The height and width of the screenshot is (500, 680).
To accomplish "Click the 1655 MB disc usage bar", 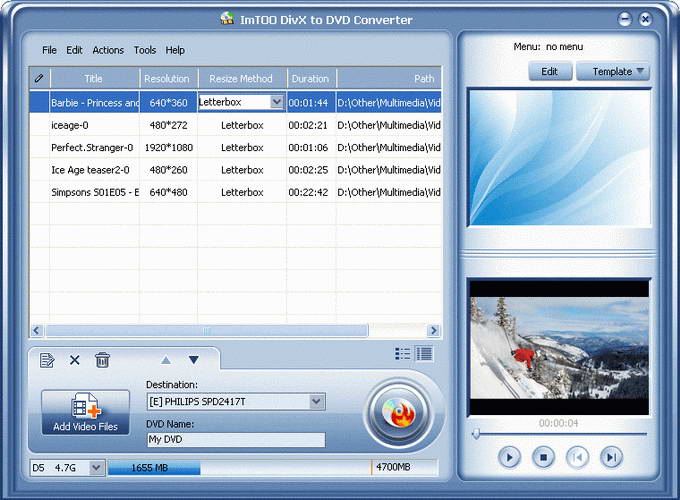I will (154, 468).
